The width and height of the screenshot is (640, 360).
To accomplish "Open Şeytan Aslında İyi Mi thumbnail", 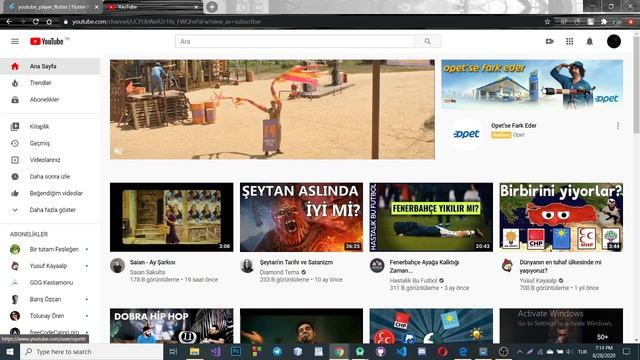I will (301, 217).
